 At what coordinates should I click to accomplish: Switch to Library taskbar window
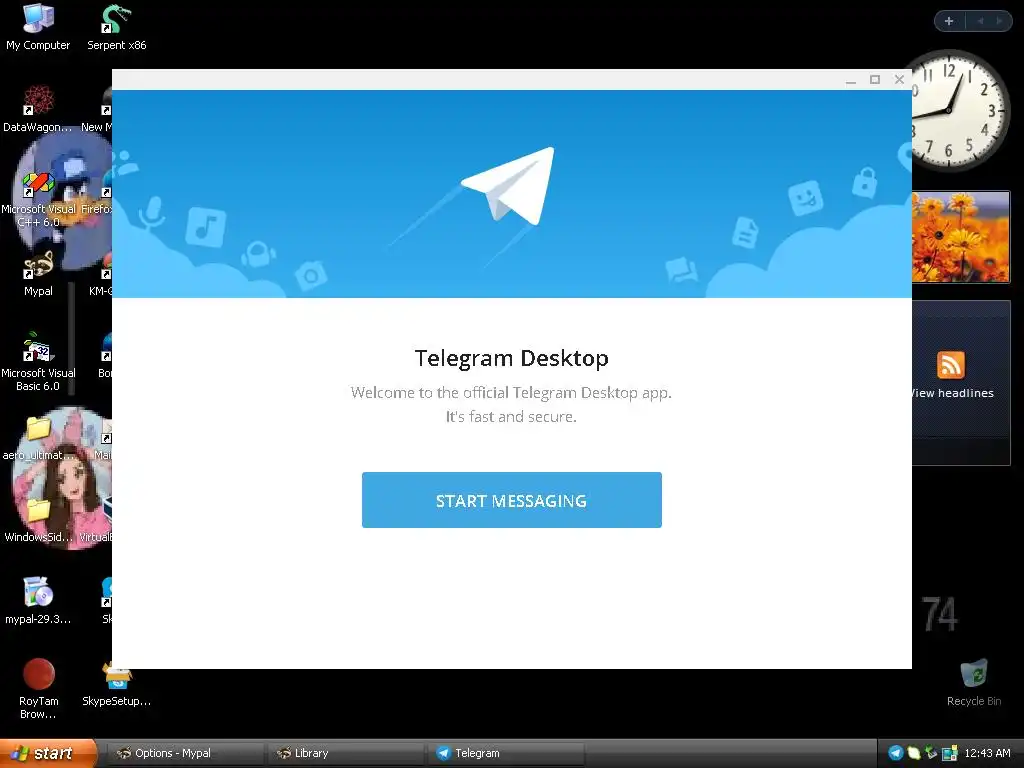[345, 753]
